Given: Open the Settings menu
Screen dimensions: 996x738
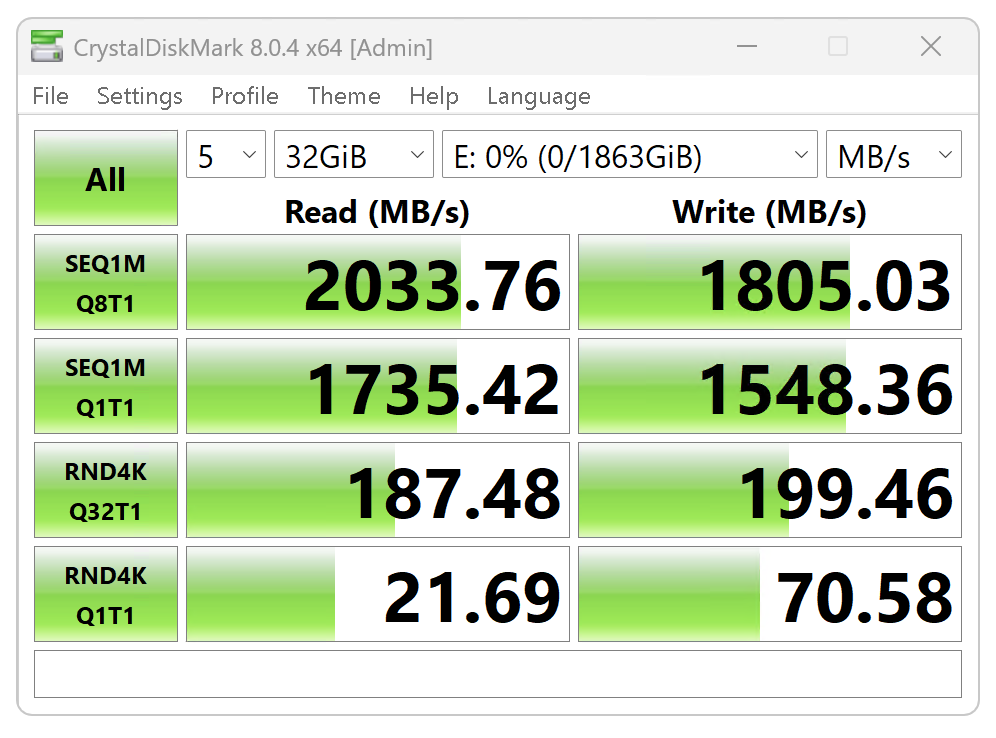Looking at the screenshot, I should pyautogui.click(x=139, y=96).
